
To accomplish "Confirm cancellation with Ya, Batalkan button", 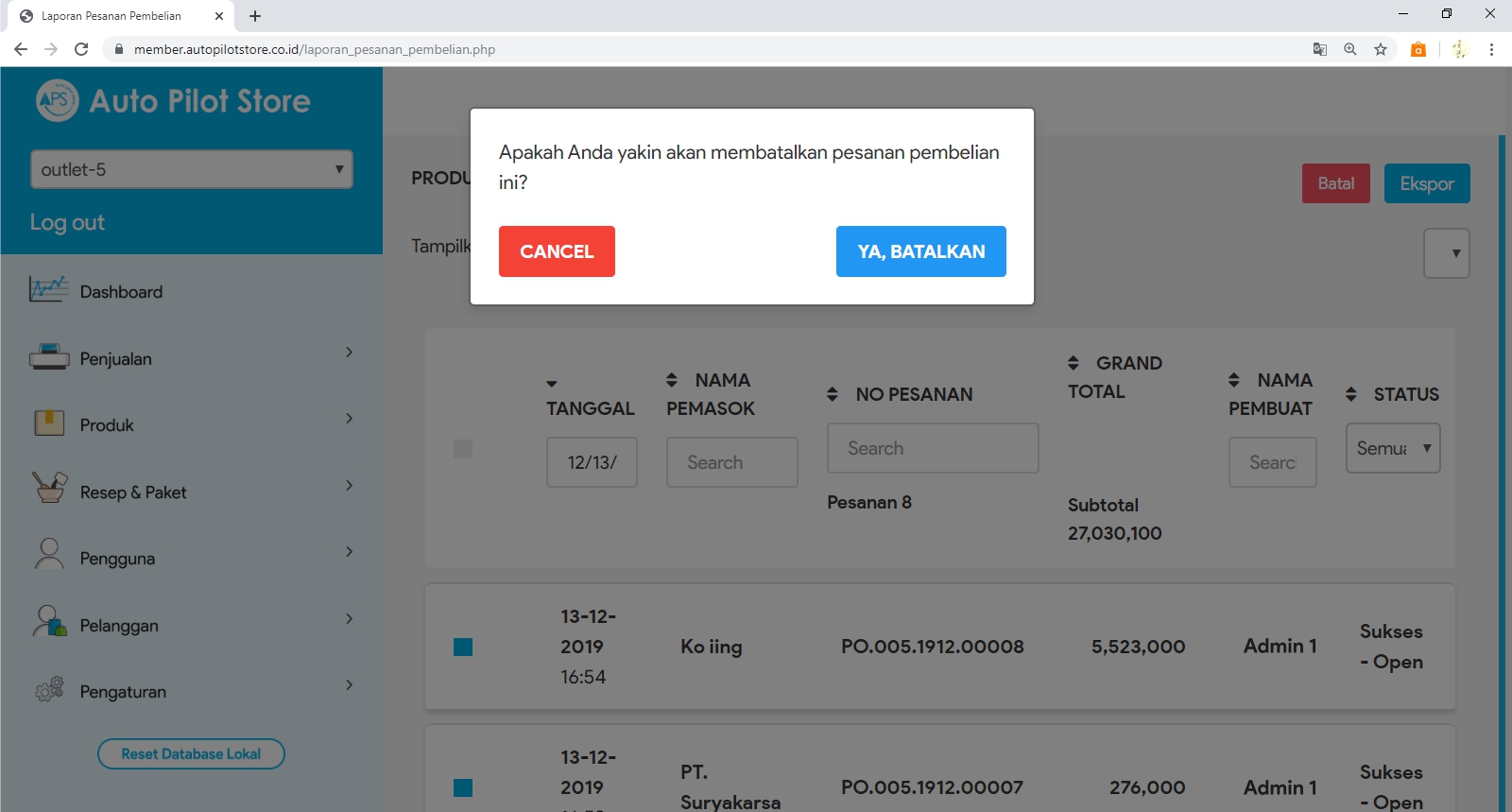I will 920,251.
